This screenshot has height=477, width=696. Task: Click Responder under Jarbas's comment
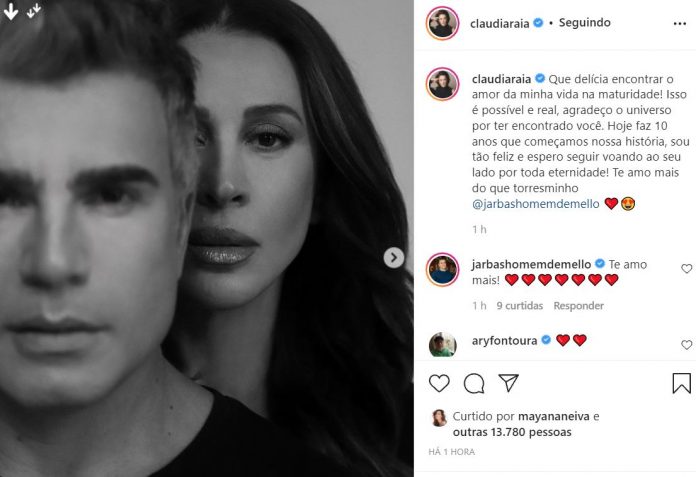pos(578,306)
